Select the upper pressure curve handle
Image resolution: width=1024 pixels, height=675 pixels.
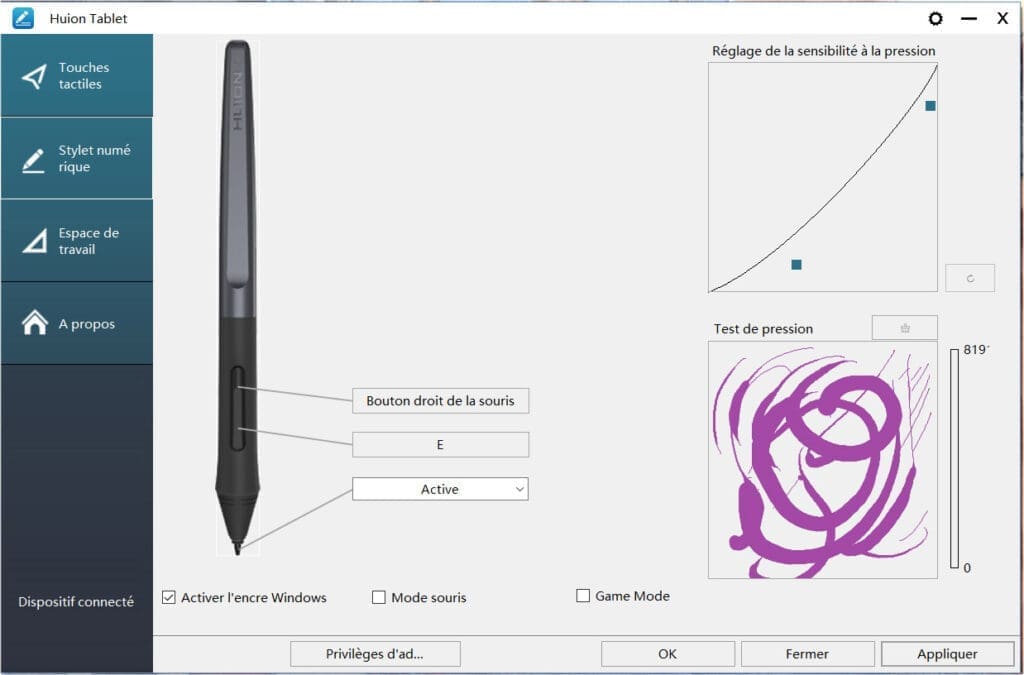931,106
